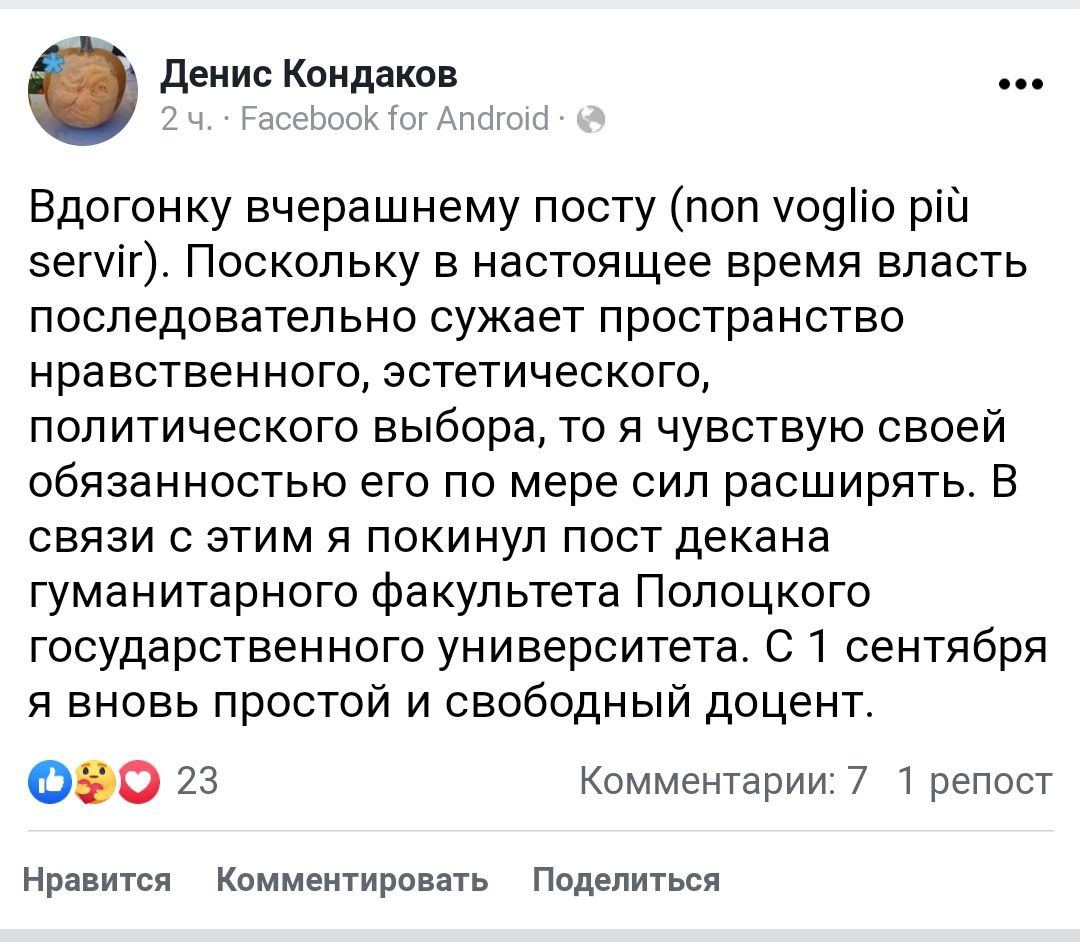Click the globe public privacy icon
Viewport: 1080px width, 942px height.
click(592, 120)
